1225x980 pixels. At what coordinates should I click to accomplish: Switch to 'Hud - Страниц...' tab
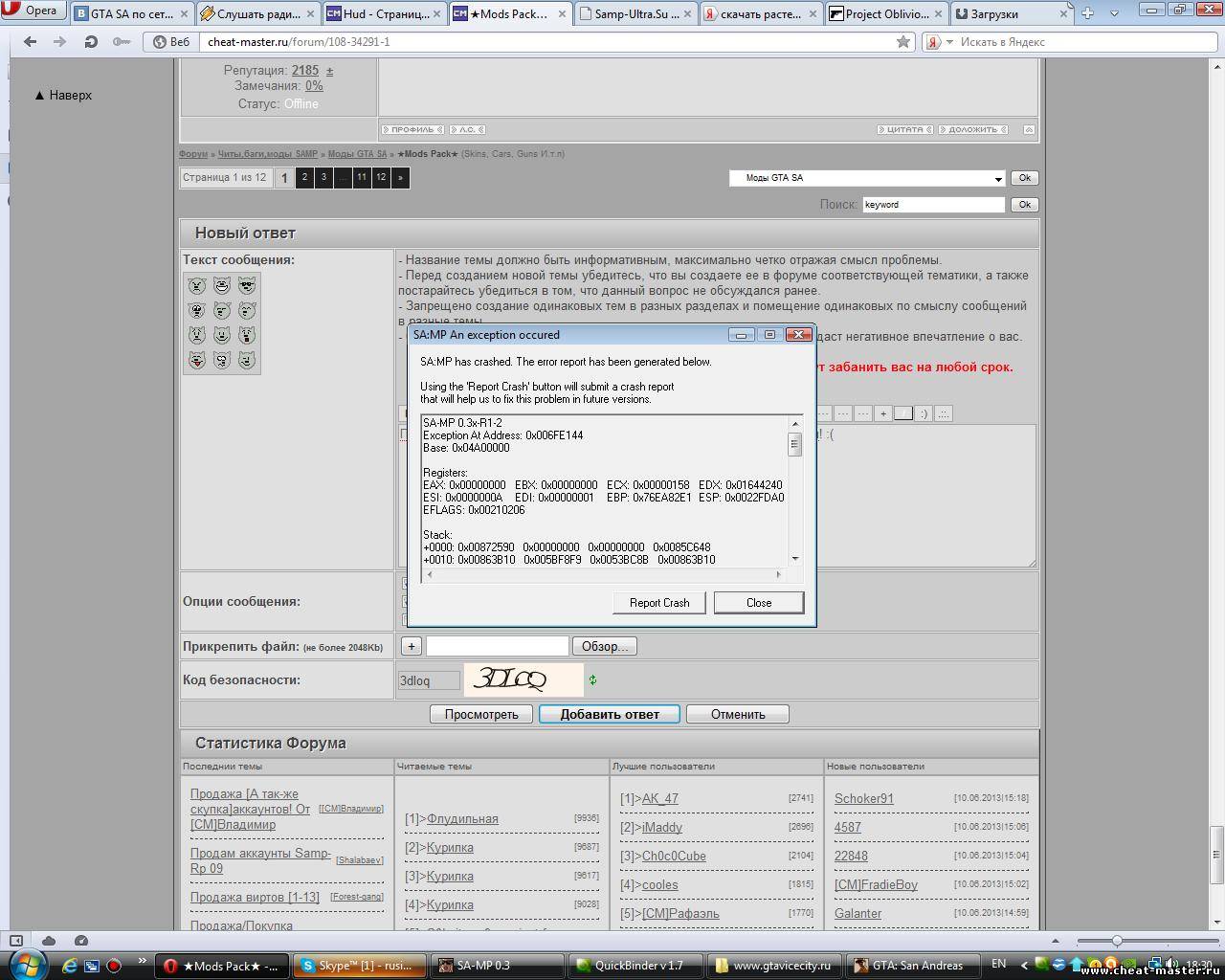click(384, 13)
